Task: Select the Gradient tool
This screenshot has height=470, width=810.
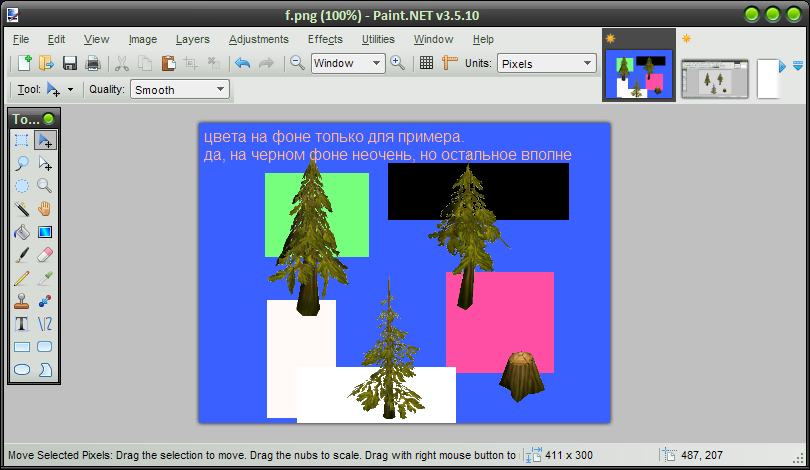Action: pos(45,232)
